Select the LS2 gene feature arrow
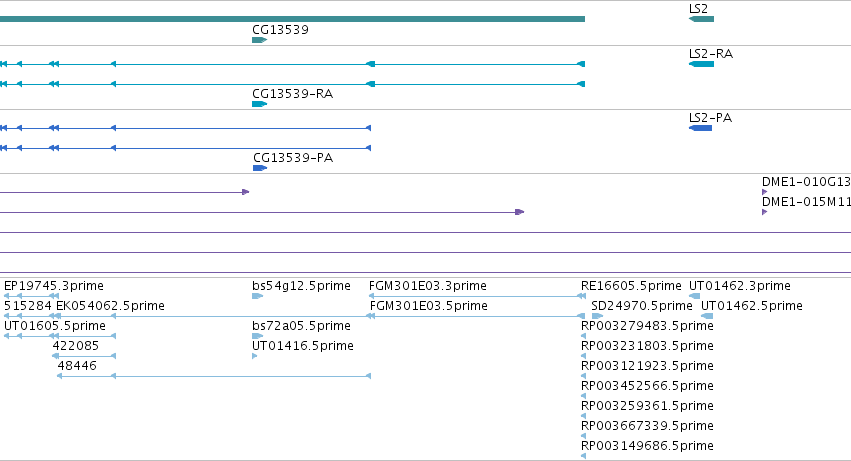This screenshot has width=851, height=461. click(701, 19)
